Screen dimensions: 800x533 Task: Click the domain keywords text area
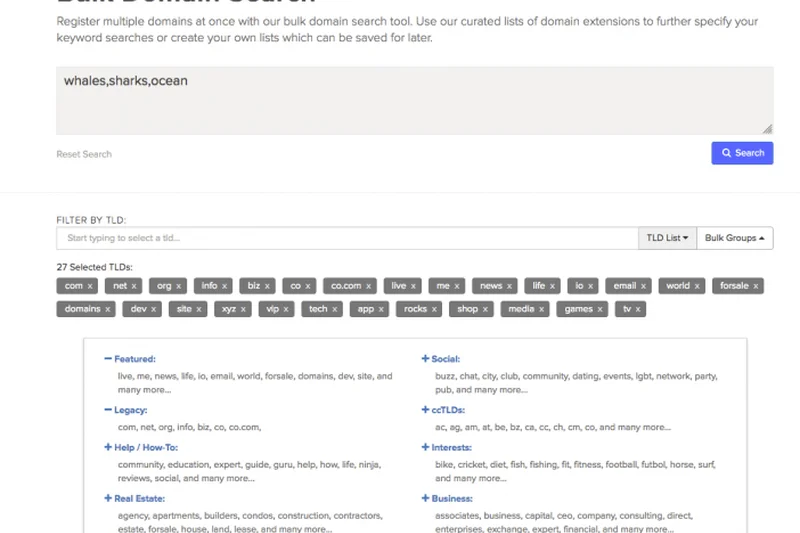[415, 100]
